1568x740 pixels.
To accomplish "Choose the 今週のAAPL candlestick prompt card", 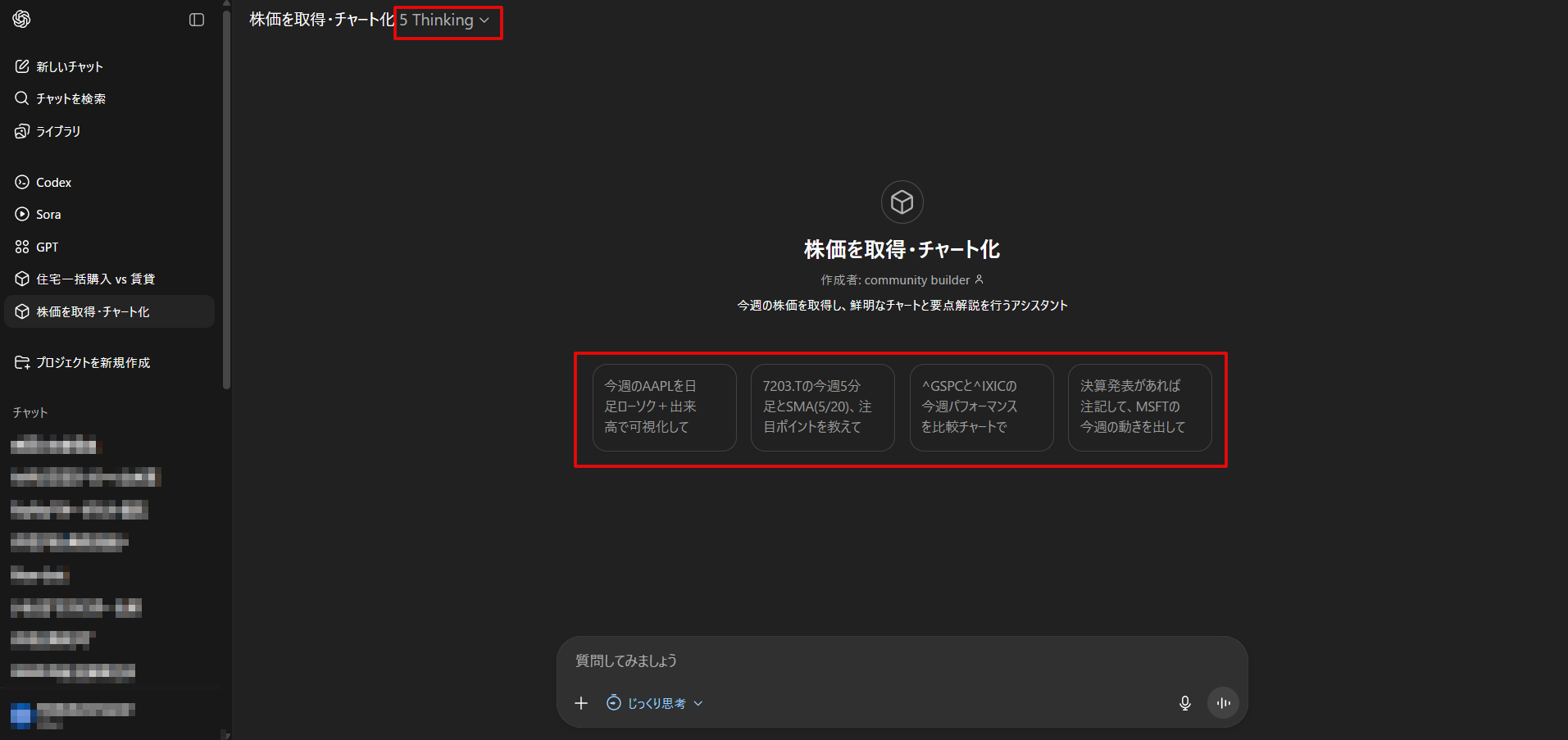I will pos(664,407).
